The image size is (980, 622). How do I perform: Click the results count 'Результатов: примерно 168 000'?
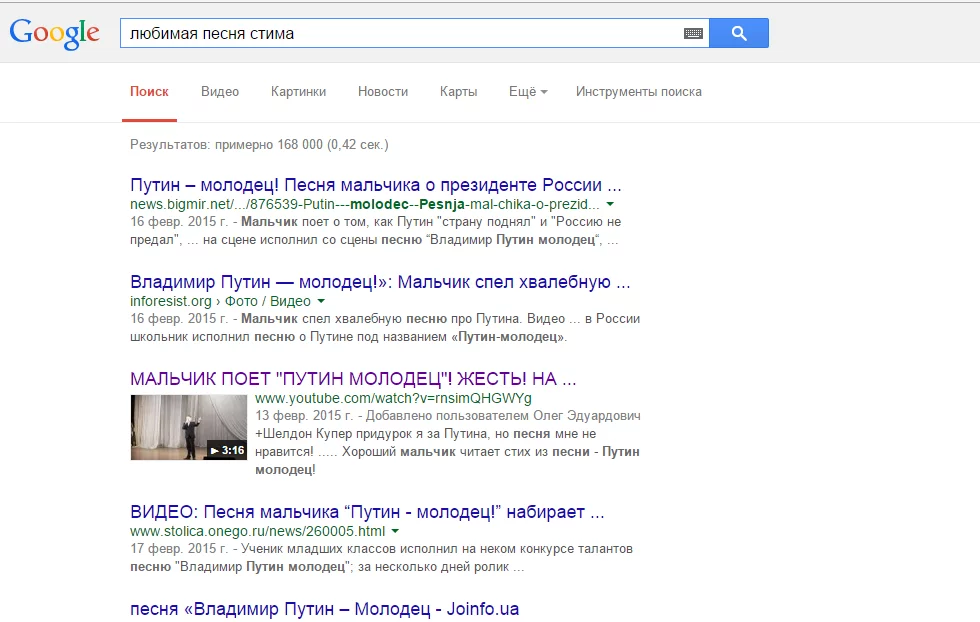[259, 144]
